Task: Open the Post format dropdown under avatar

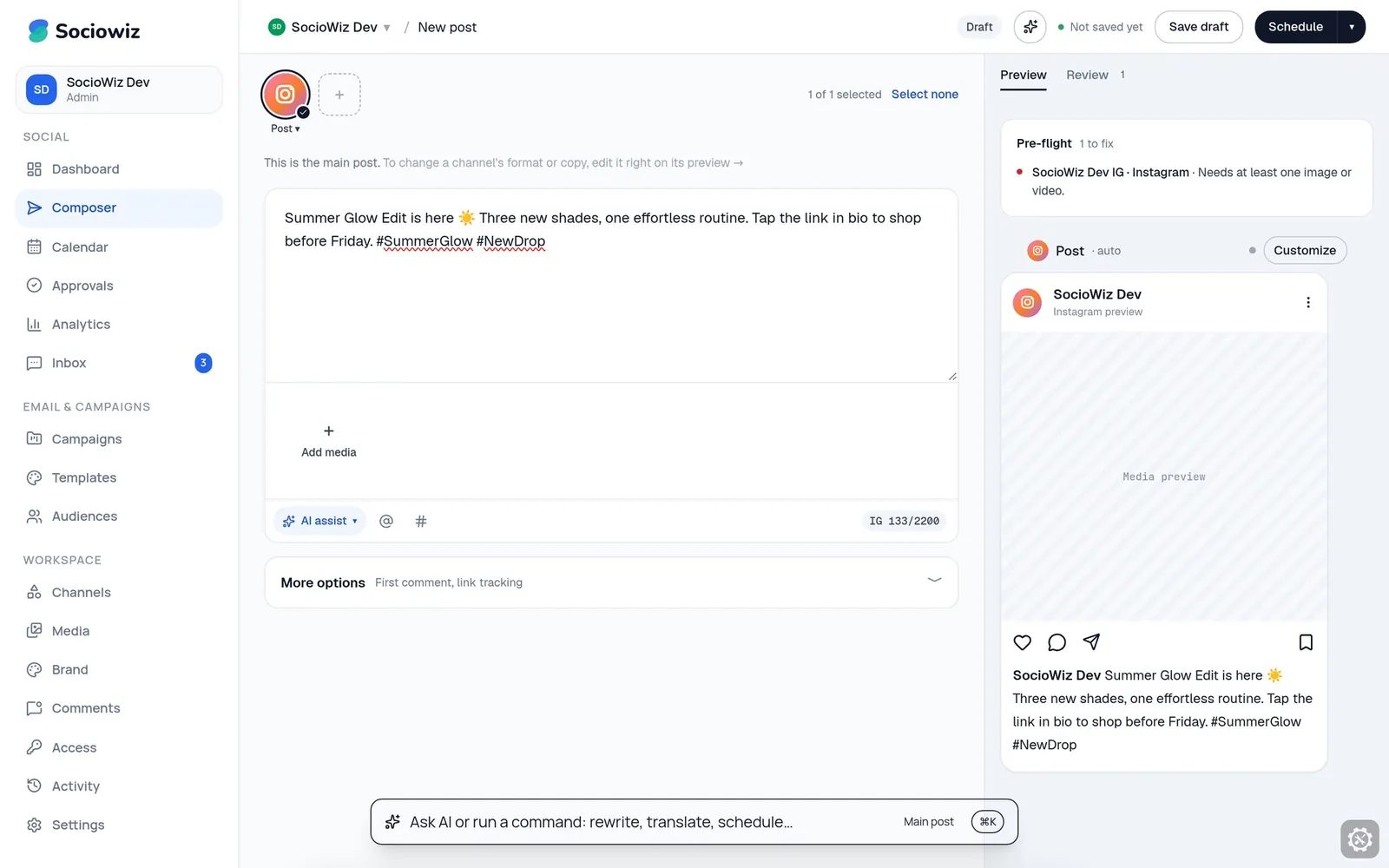Action: (x=286, y=128)
